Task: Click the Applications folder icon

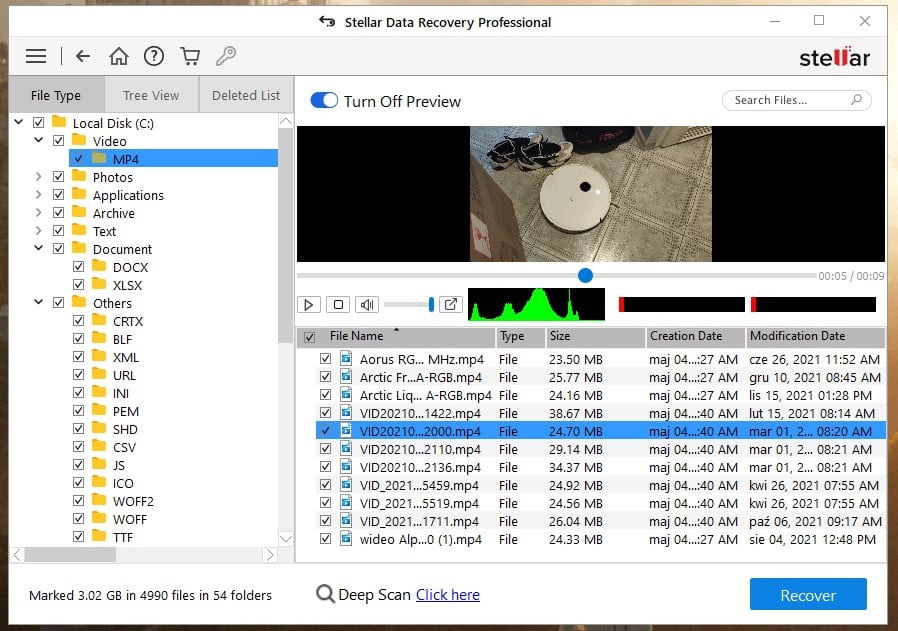Action: [x=79, y=195]
